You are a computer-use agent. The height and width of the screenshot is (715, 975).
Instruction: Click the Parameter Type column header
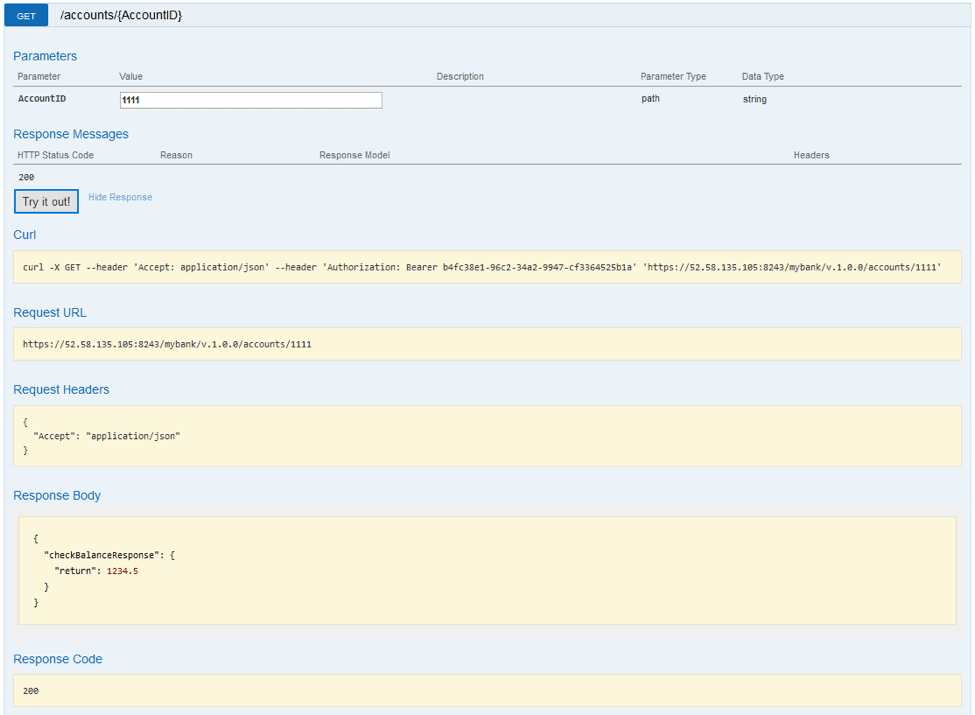(673, 76)
